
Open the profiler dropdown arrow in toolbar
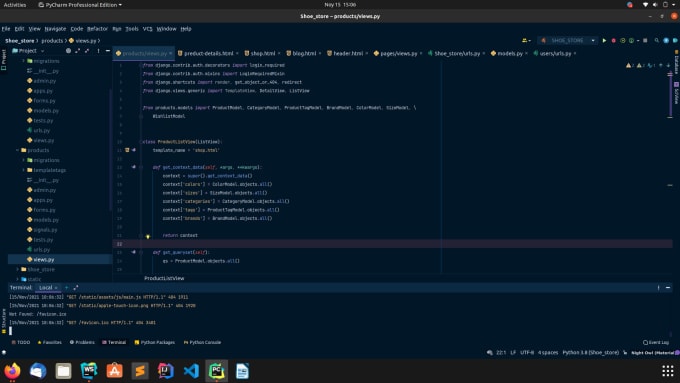pyautogui.click(x=638, y=40)
